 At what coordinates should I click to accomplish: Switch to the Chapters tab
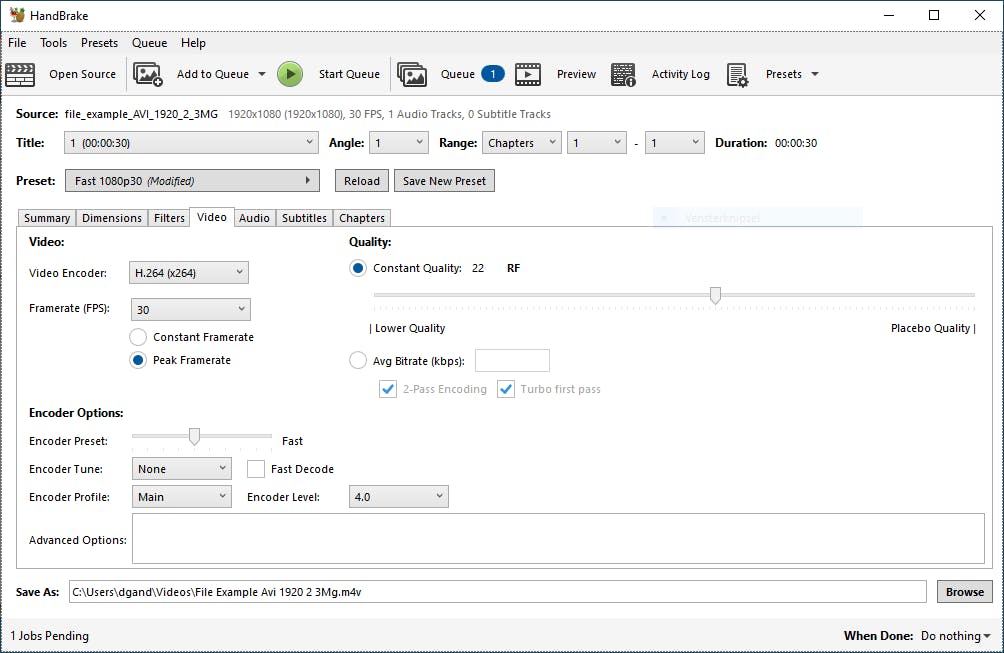pos(362,218)
